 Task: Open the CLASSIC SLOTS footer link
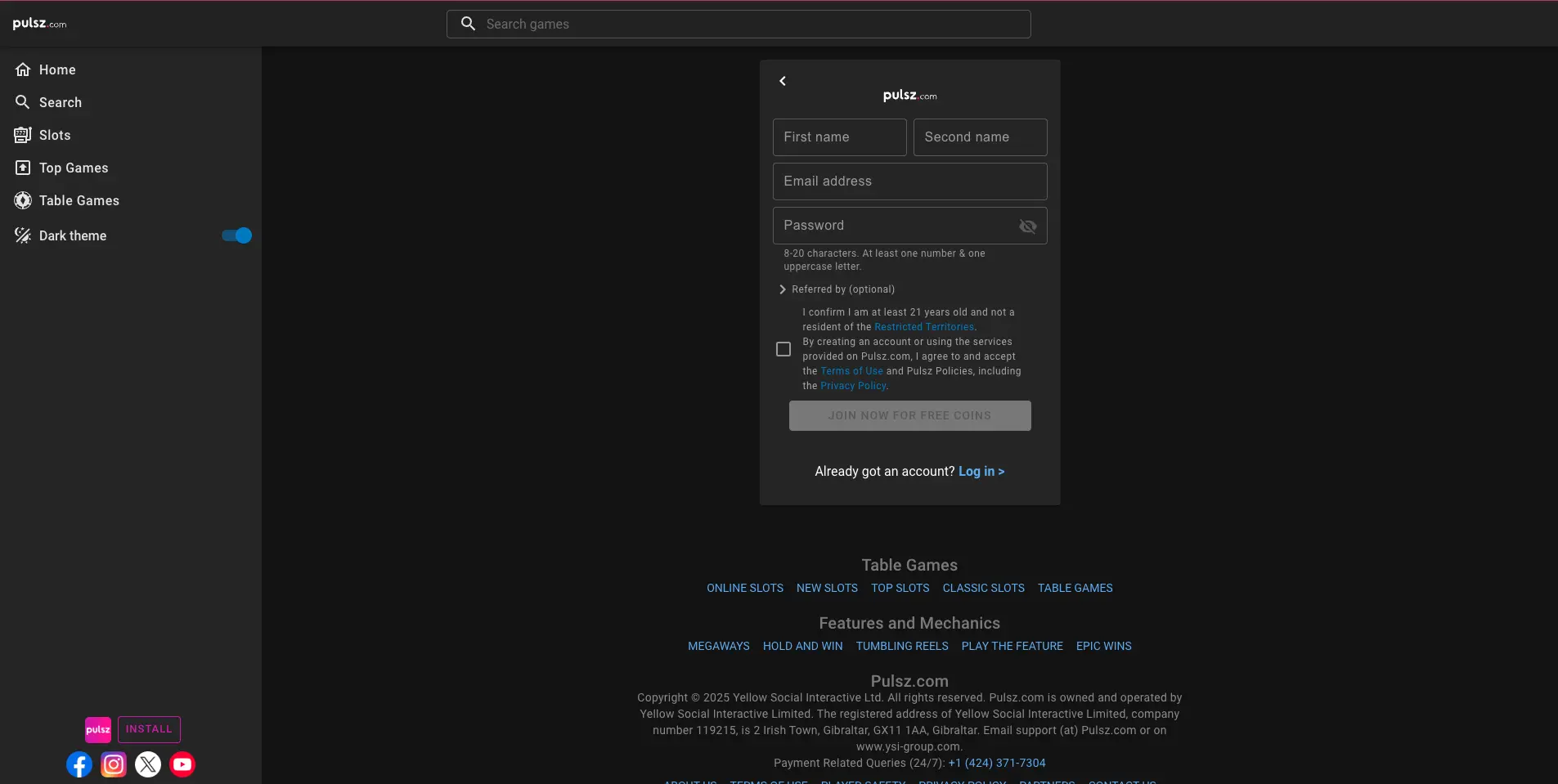tap(983, 588)
